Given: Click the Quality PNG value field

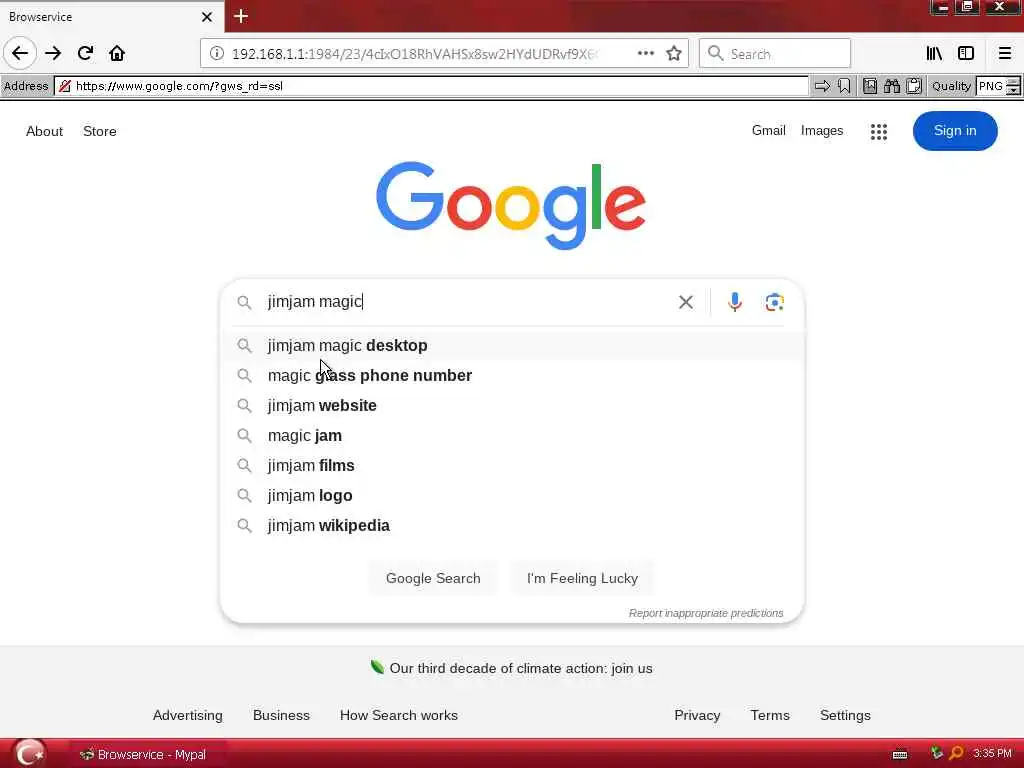Looking at the screenshot, I should point(991,86).
